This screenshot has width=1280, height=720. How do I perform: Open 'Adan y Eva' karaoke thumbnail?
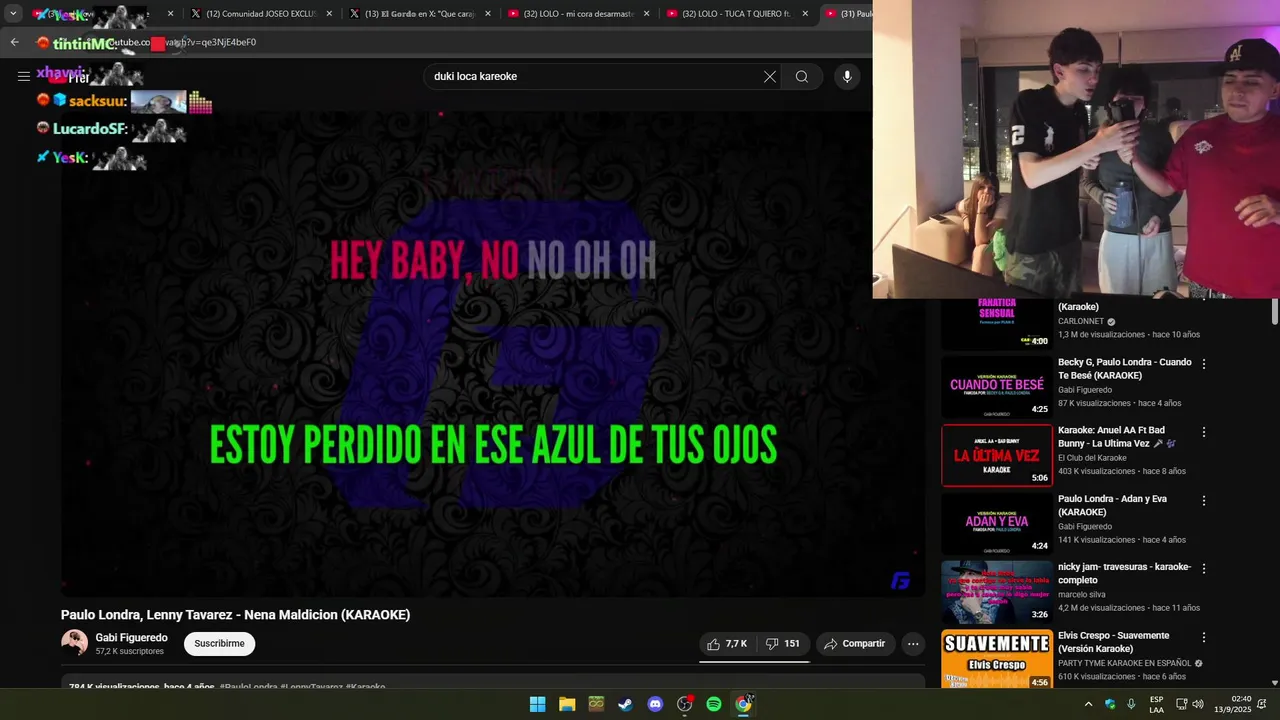(997, 523)
